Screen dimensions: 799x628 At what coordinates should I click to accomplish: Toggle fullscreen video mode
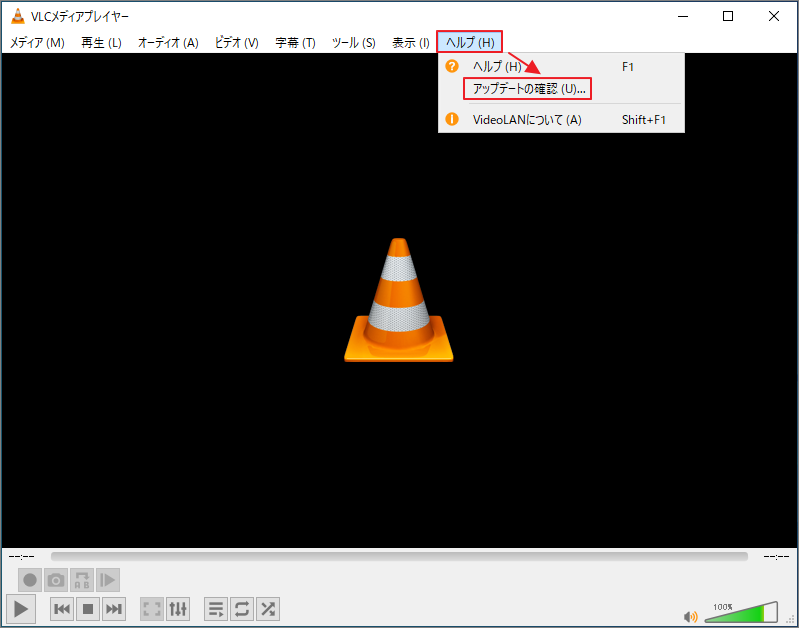[152, 609]
